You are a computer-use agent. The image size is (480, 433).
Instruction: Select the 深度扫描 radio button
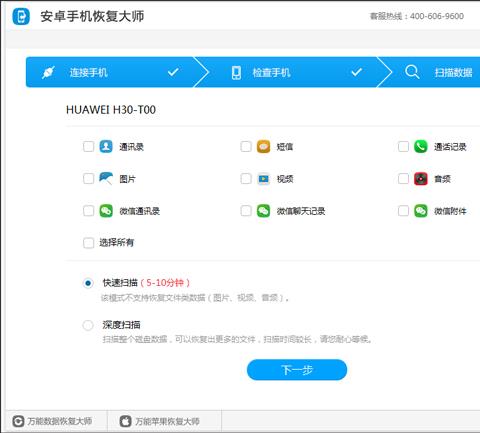[x=88, y=325]
